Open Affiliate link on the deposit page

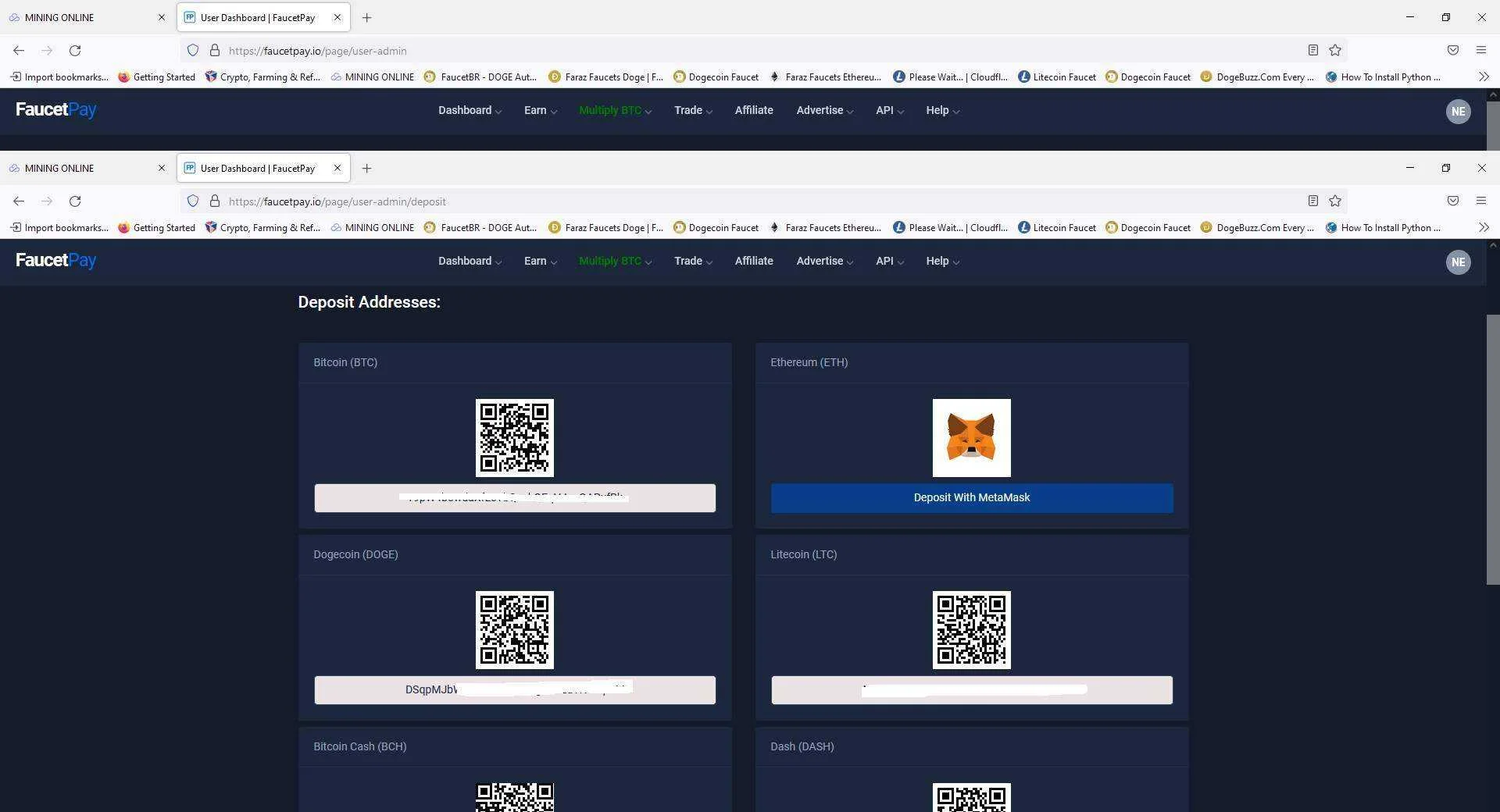[754, 261]
